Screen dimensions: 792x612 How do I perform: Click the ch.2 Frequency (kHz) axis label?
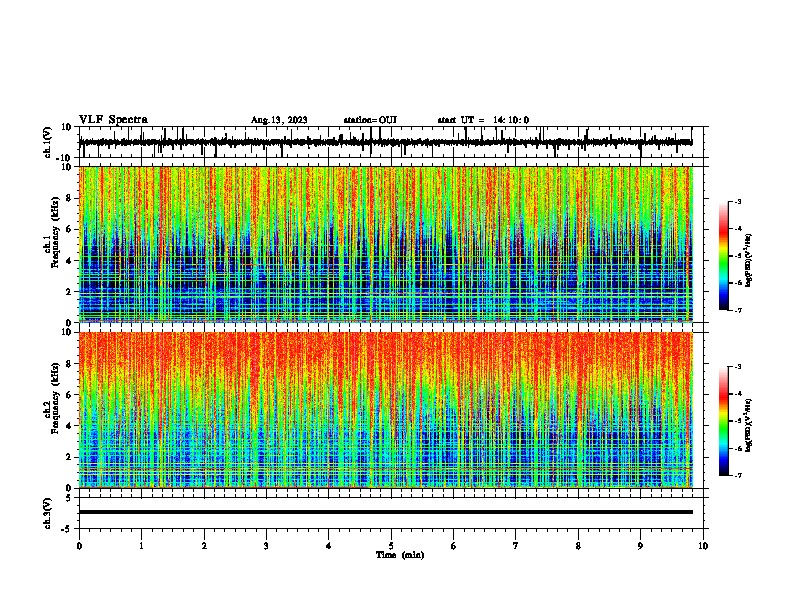pyautogui.click(x=52, y=398)
